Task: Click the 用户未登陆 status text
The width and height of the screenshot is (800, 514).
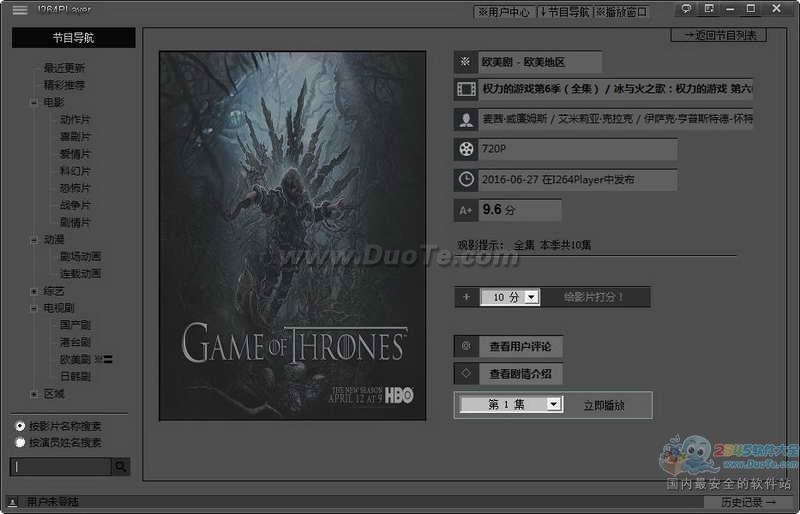Action: pos(53,502)
